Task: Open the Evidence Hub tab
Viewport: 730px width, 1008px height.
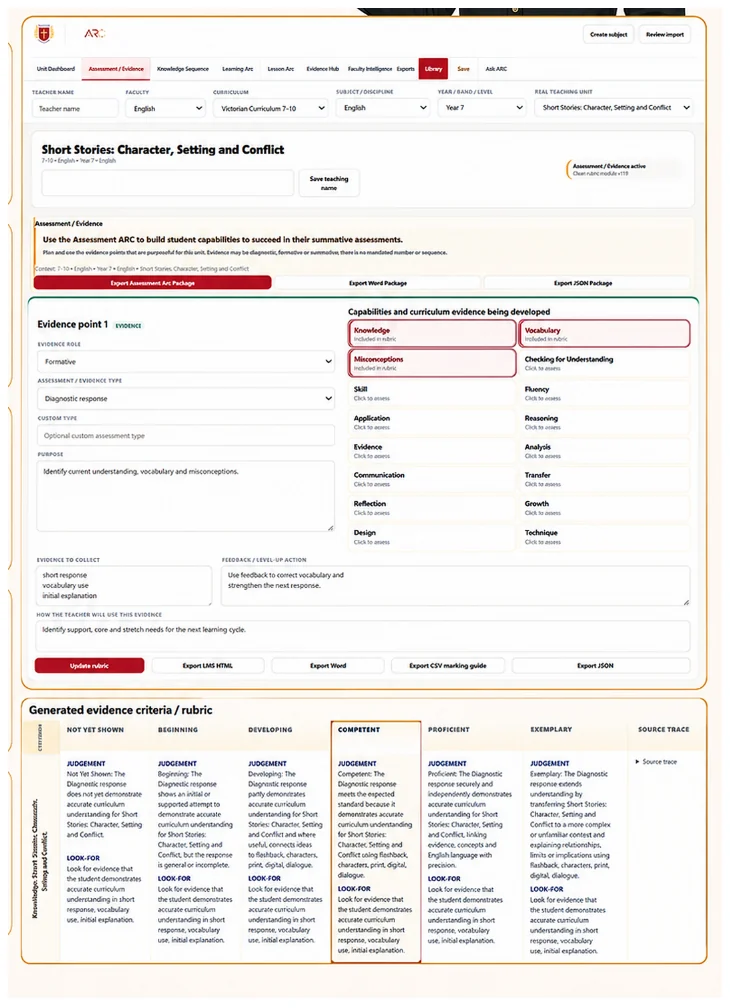Action: point(323,69)
